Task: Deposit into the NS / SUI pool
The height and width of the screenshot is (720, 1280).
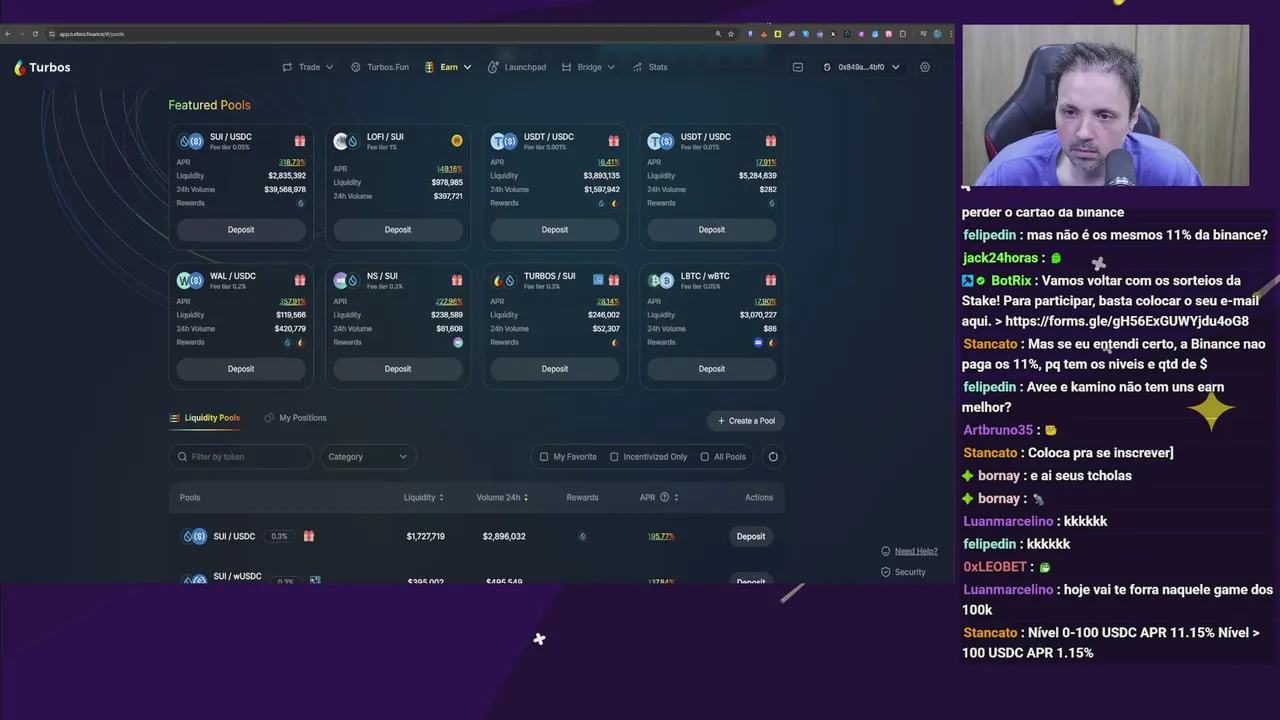Action: click(398, 369)
